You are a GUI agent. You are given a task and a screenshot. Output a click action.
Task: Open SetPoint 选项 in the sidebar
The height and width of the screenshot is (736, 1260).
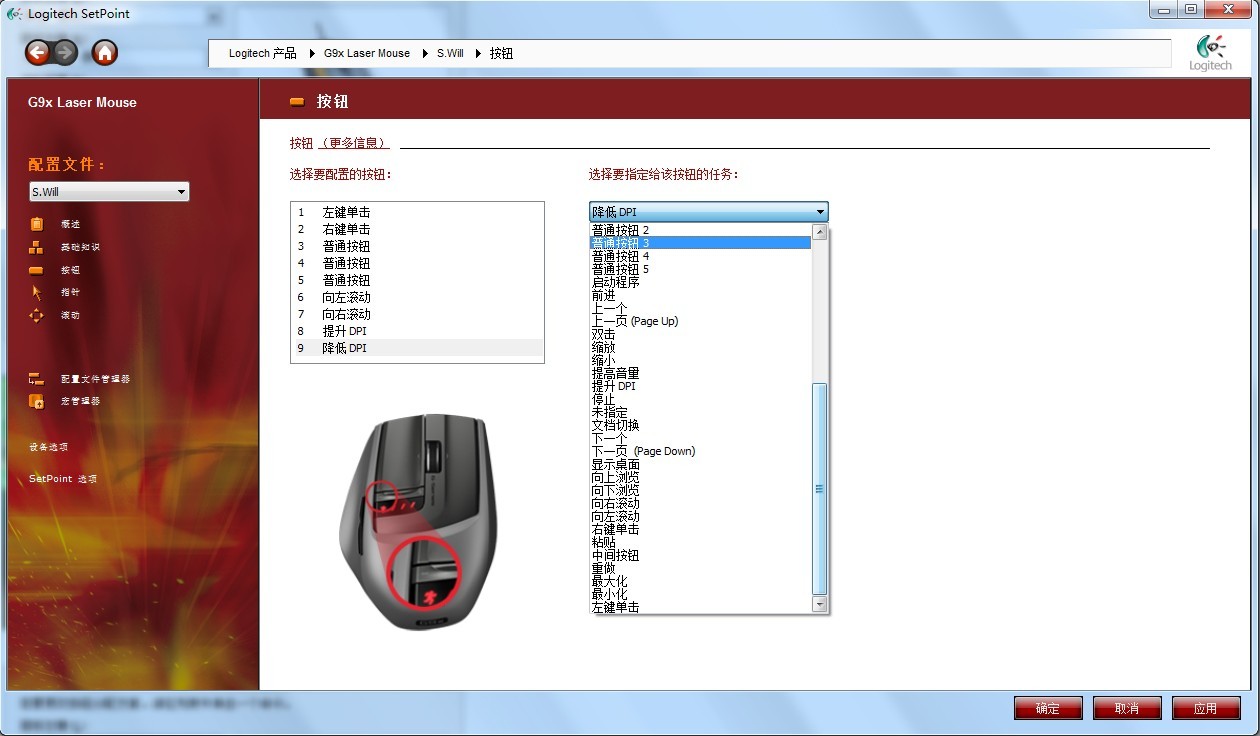pos(63,479)
